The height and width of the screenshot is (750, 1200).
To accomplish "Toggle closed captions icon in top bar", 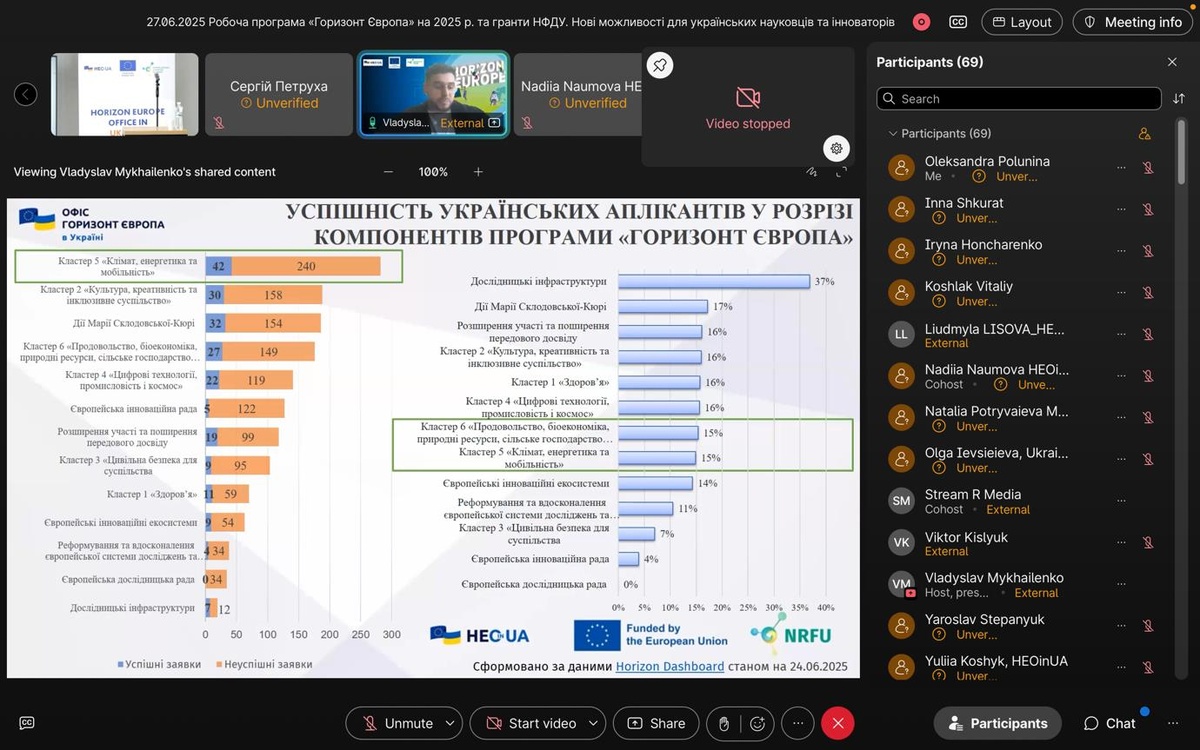I will 958,22.
